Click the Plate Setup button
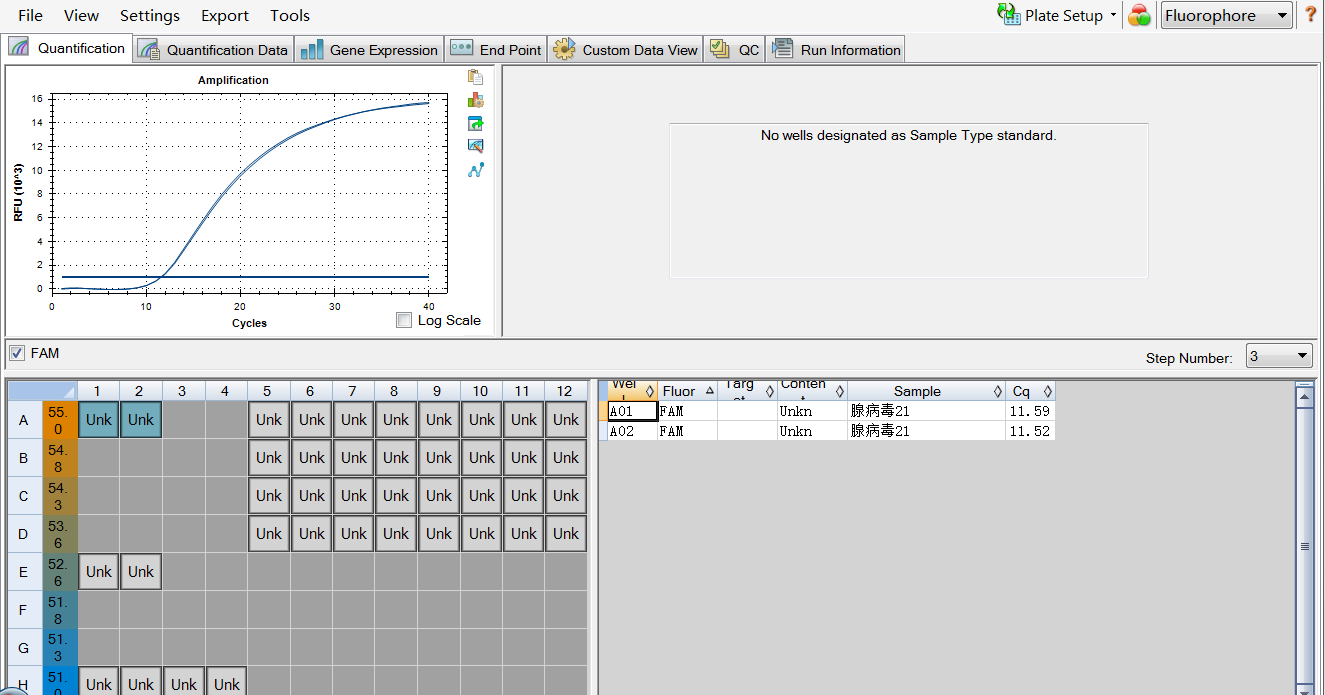The height and width of the screenshot is (695, 1325). [x=1051, y=15]
